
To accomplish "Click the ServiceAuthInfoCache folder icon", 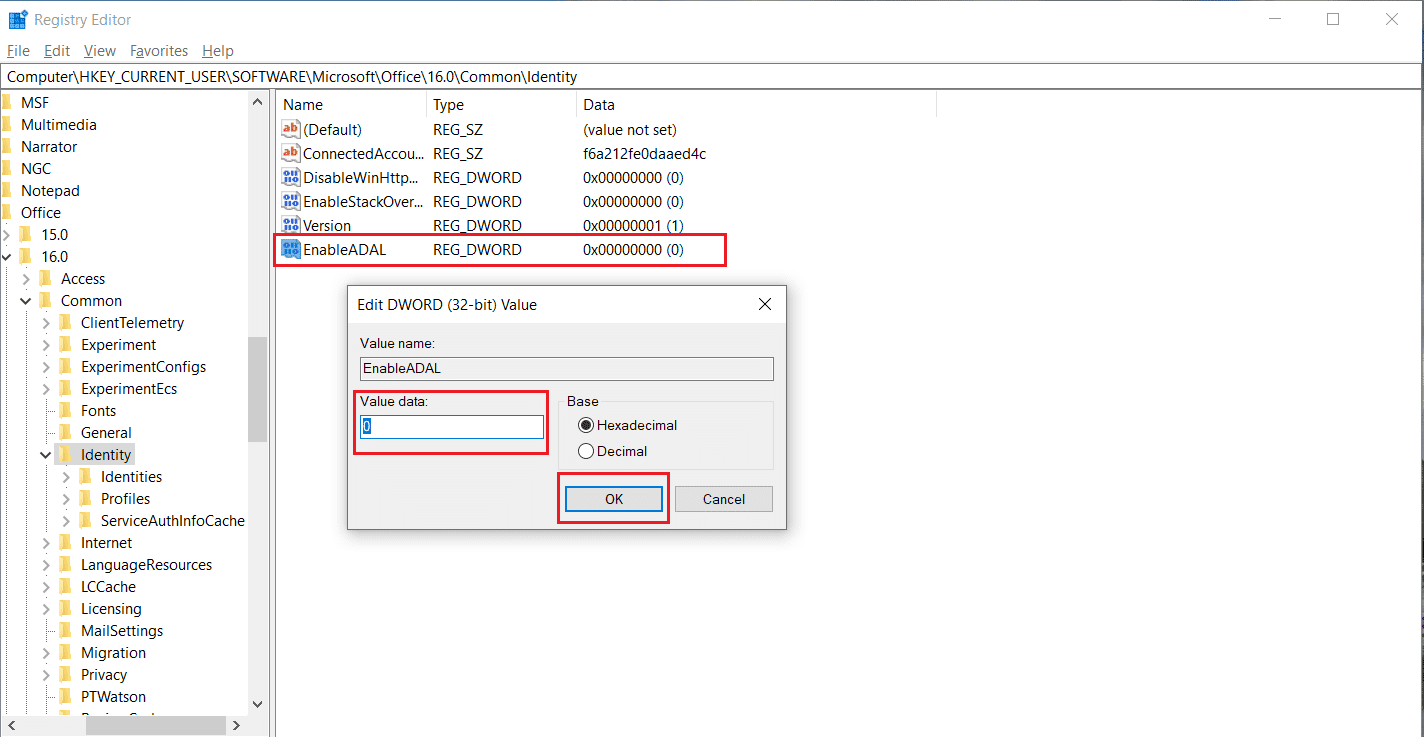I will [x=86, y=521].
